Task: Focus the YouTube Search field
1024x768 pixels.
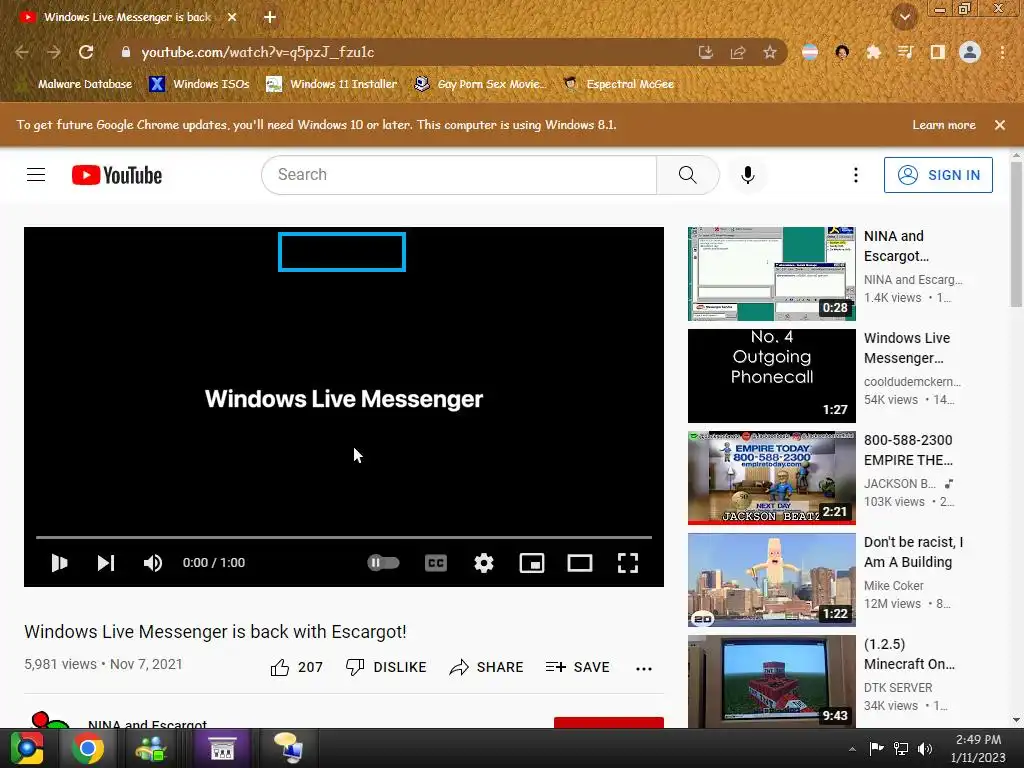Action: coord(459,175)
